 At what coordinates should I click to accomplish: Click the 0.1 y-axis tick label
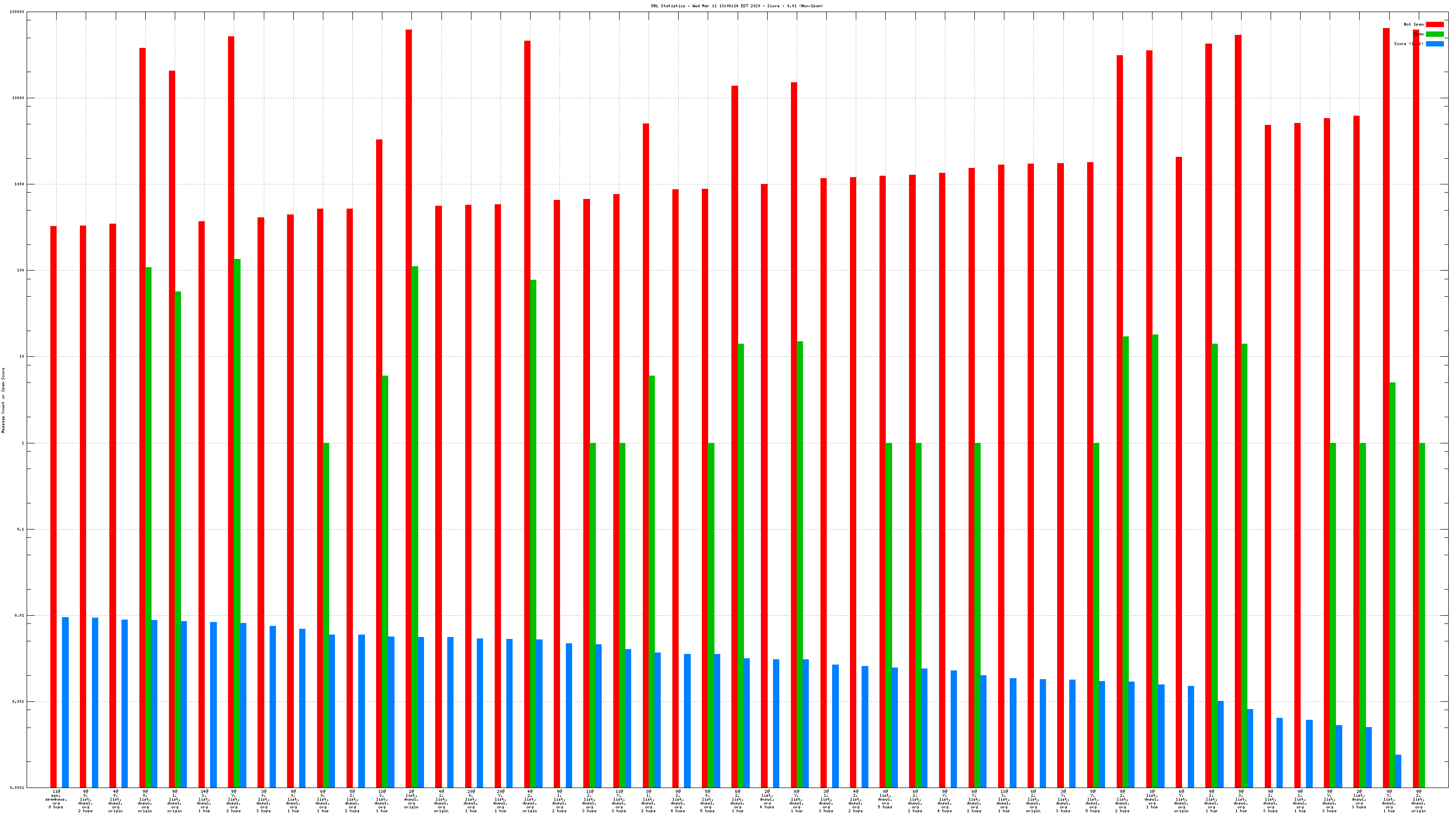pos(21,529)
